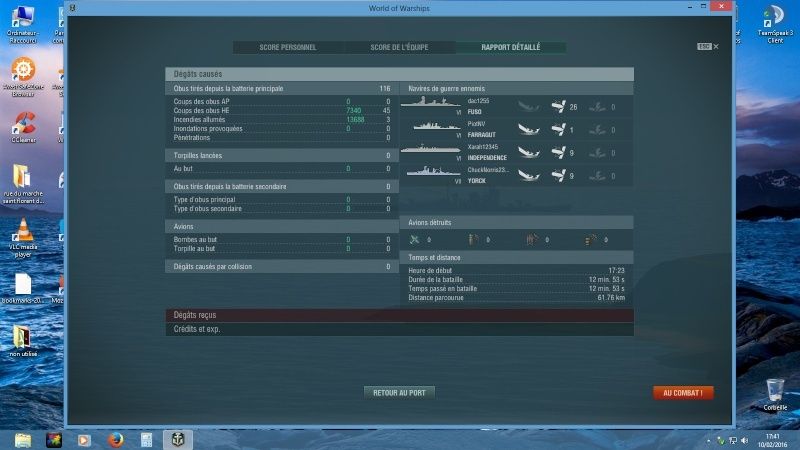Open World of Warships taskbar icon
Image resolution: width=800 pixels, height=450 pixels.
(x=178, y=439)
